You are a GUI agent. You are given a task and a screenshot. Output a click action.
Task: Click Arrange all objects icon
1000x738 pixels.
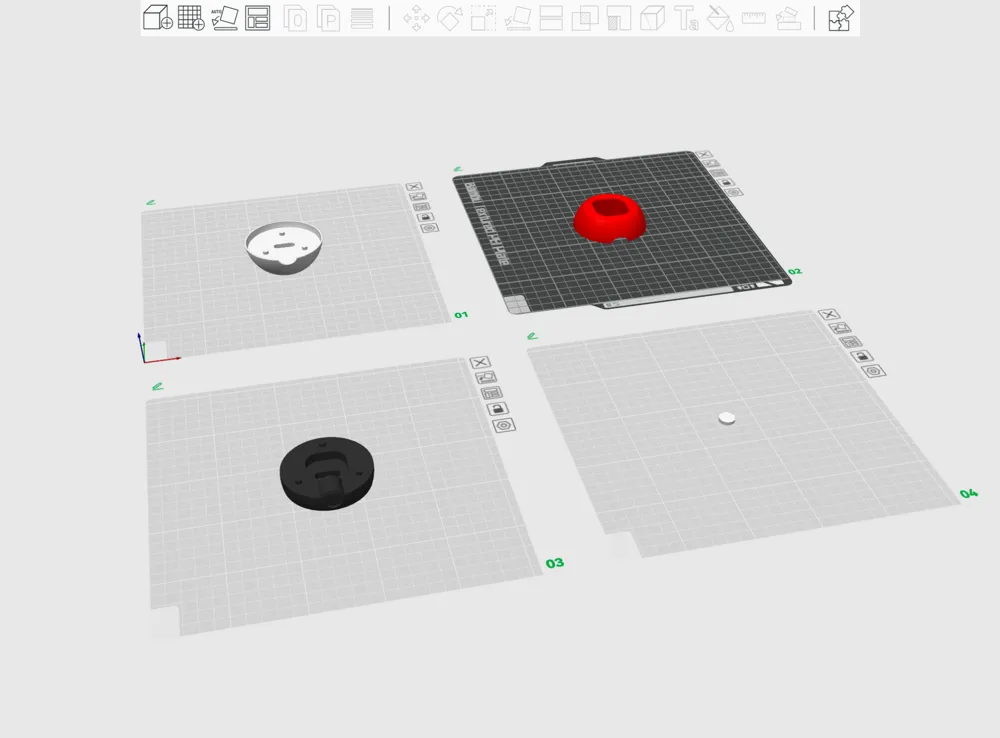click(x=258, y=18)
